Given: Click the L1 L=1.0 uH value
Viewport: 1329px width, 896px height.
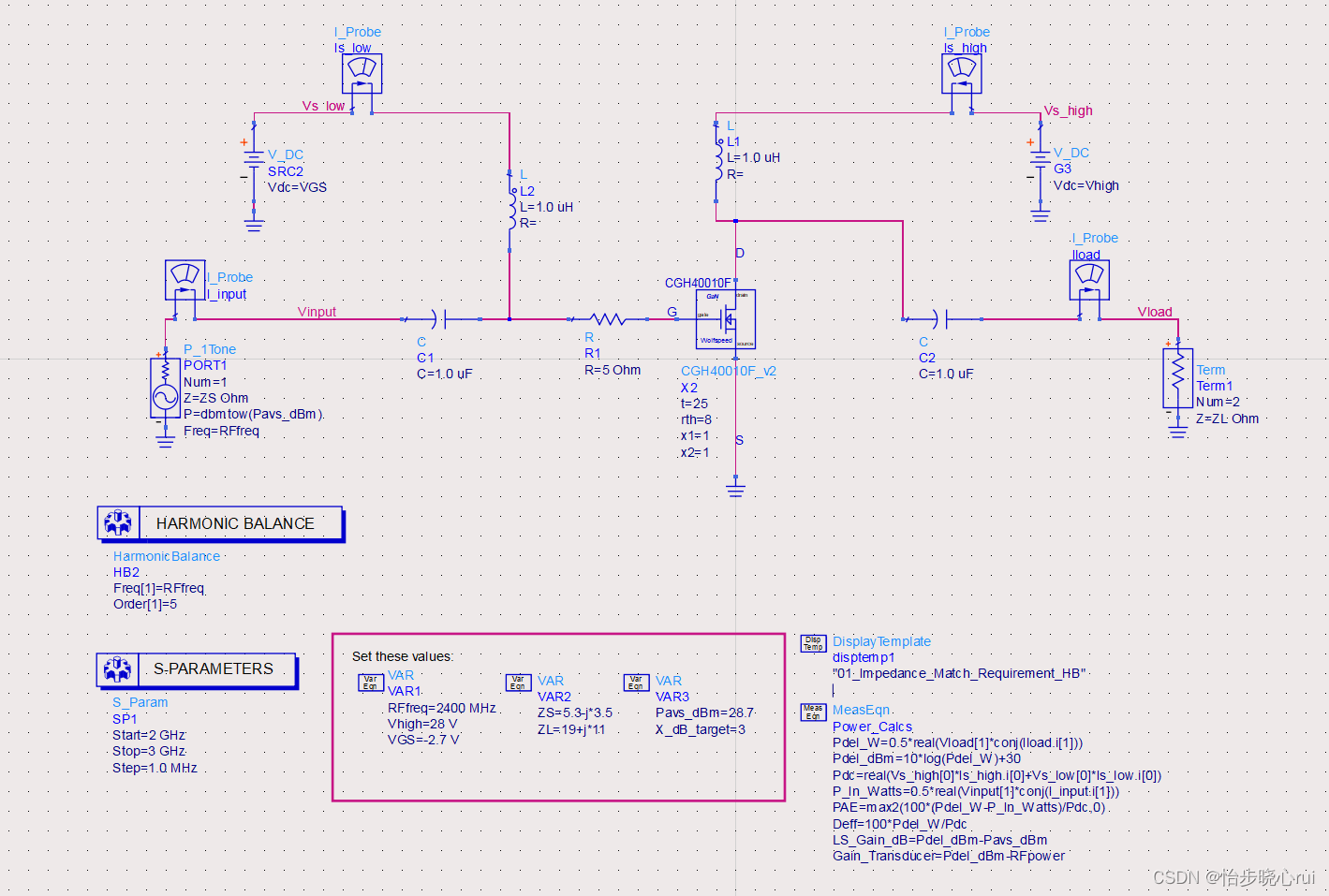Looking at the screenshot, I should [754, 157].
